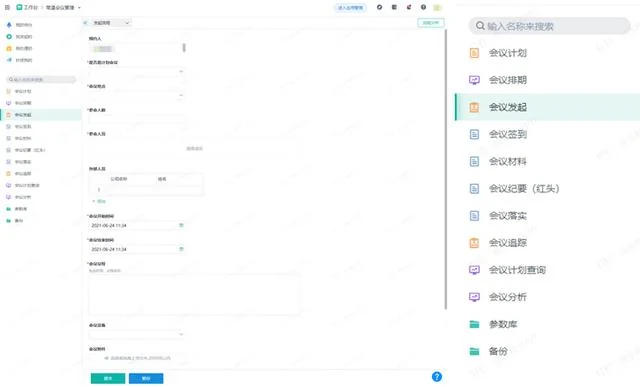Viewport: 640px width, 387px height.
Task: Open the form view dropdown at top
Action: pos(111,23)
